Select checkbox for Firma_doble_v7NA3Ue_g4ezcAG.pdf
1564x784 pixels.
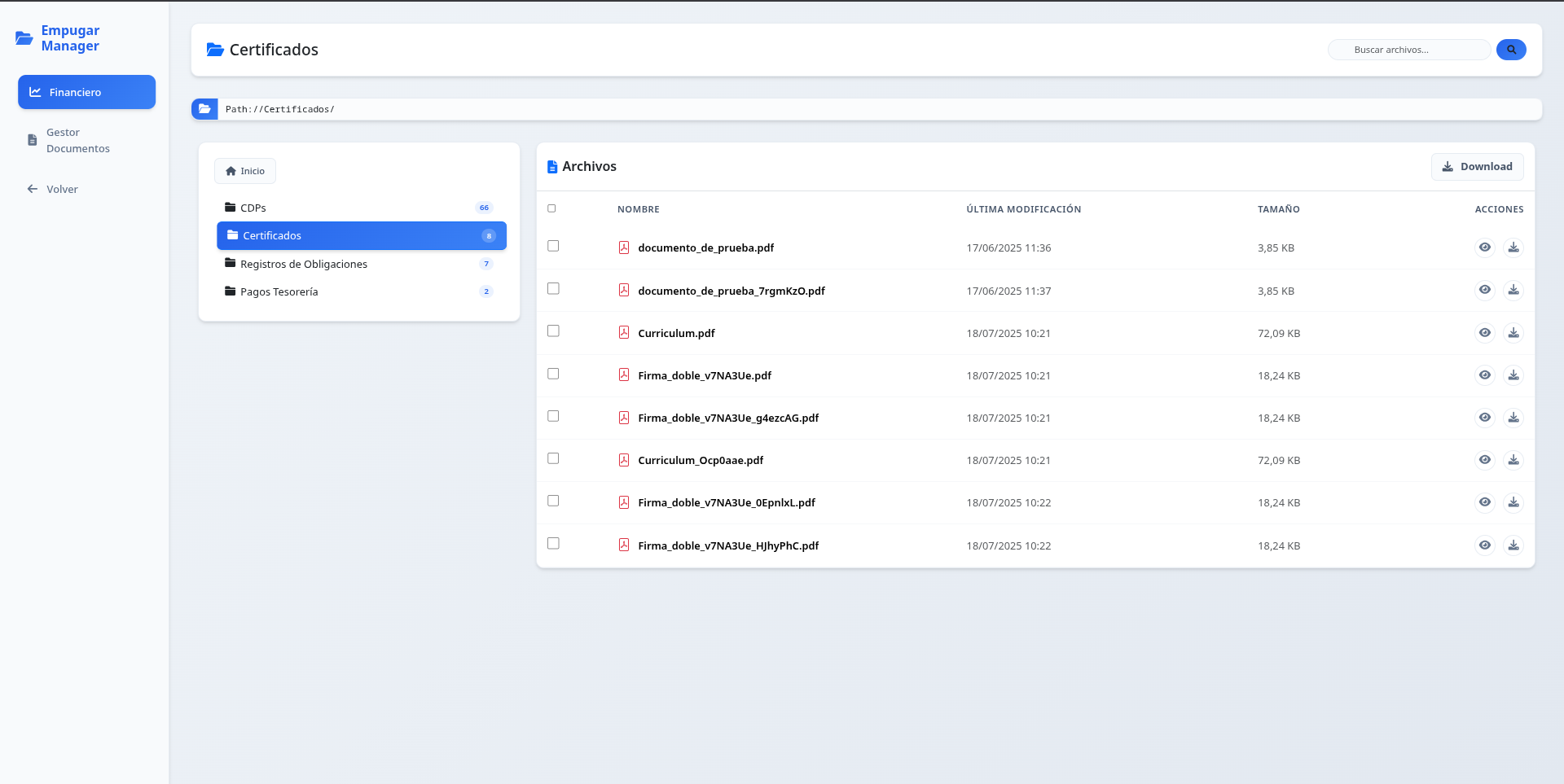coord(553,416)
